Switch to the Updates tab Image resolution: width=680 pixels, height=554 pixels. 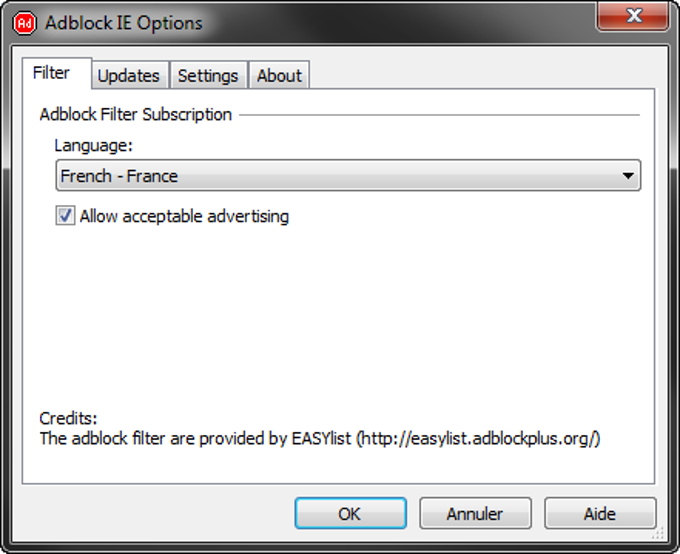pos(130,75)
